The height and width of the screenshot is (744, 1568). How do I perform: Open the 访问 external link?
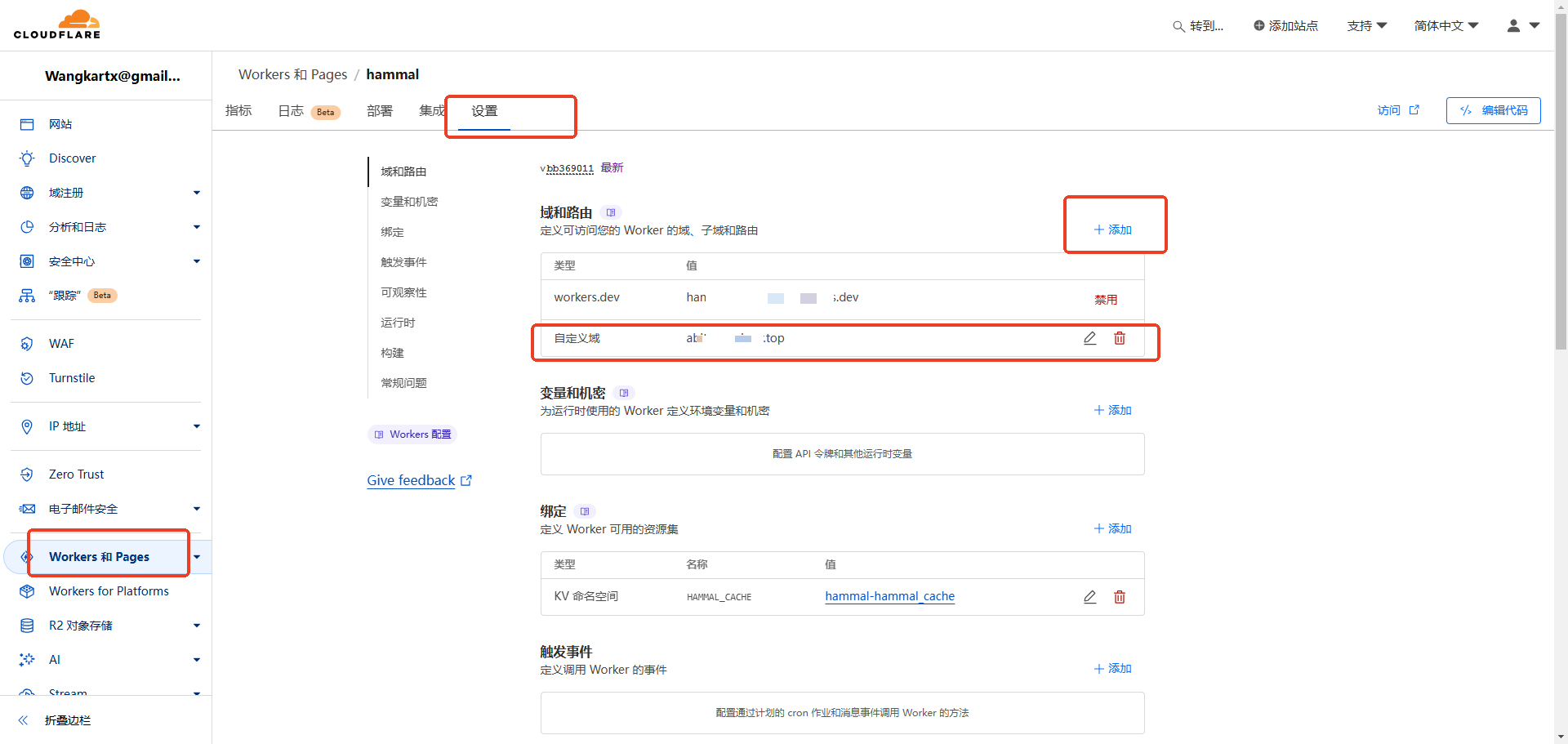click(x=1398, y=110)
